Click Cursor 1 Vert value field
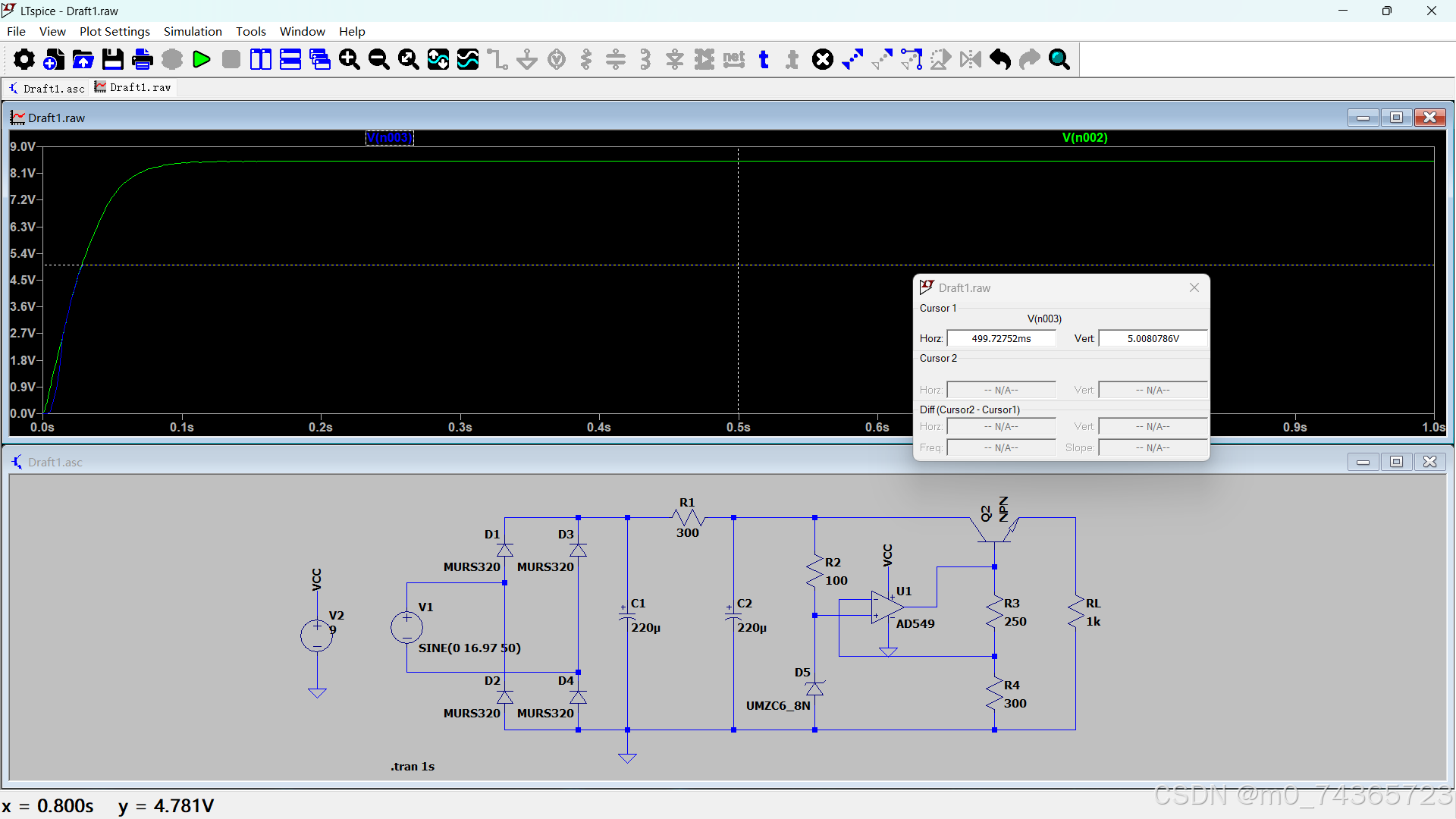Viewport: 1456px width, 819px height. pyautogui.click(x=1153, y=338)
